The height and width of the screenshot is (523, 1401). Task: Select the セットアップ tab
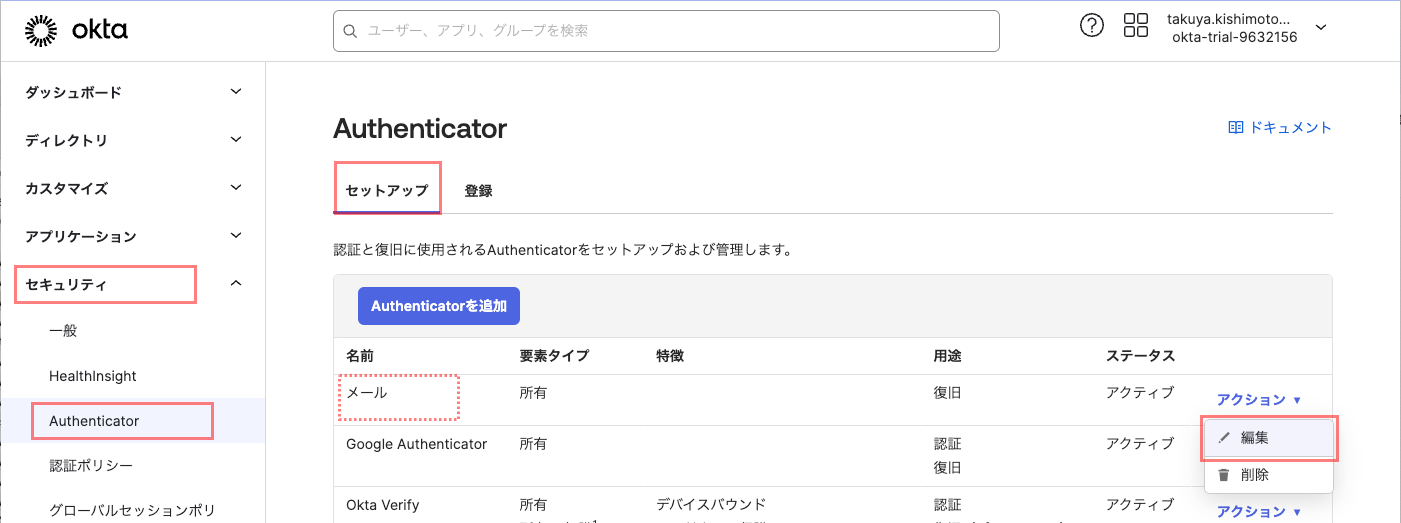386,190
